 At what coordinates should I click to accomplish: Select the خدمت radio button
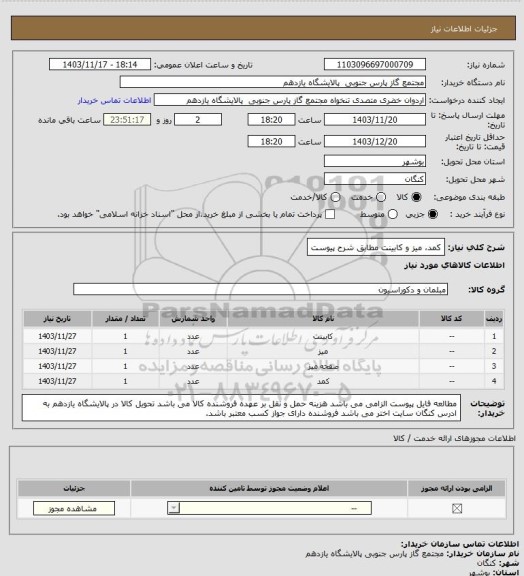click(x=381, y=197)
